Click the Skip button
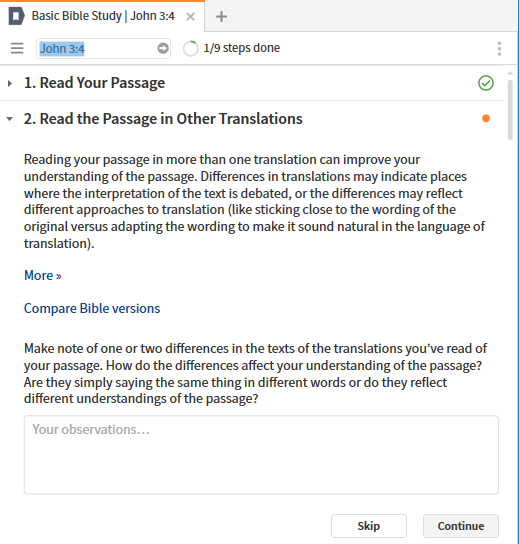Viewport: 519px width, 544px height. 369,526
